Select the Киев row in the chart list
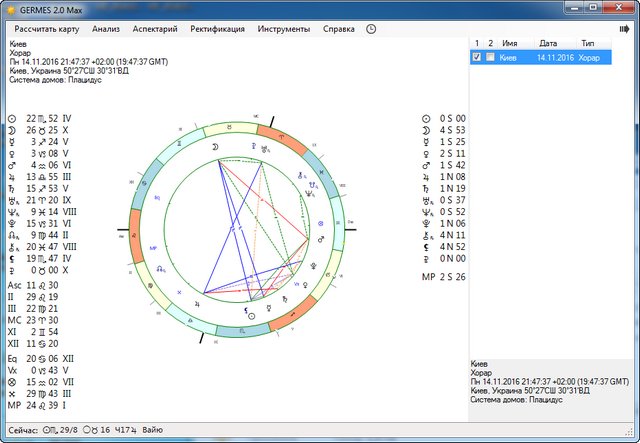 pyautogui.click(x=550, y=58)
